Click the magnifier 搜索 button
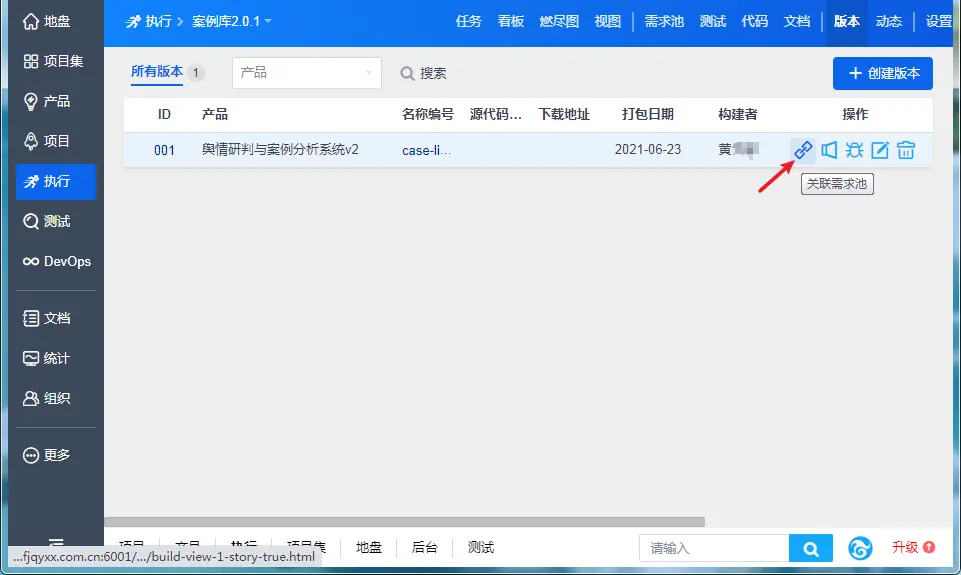This screenshot has height=575, width=961. coord(423,73)
